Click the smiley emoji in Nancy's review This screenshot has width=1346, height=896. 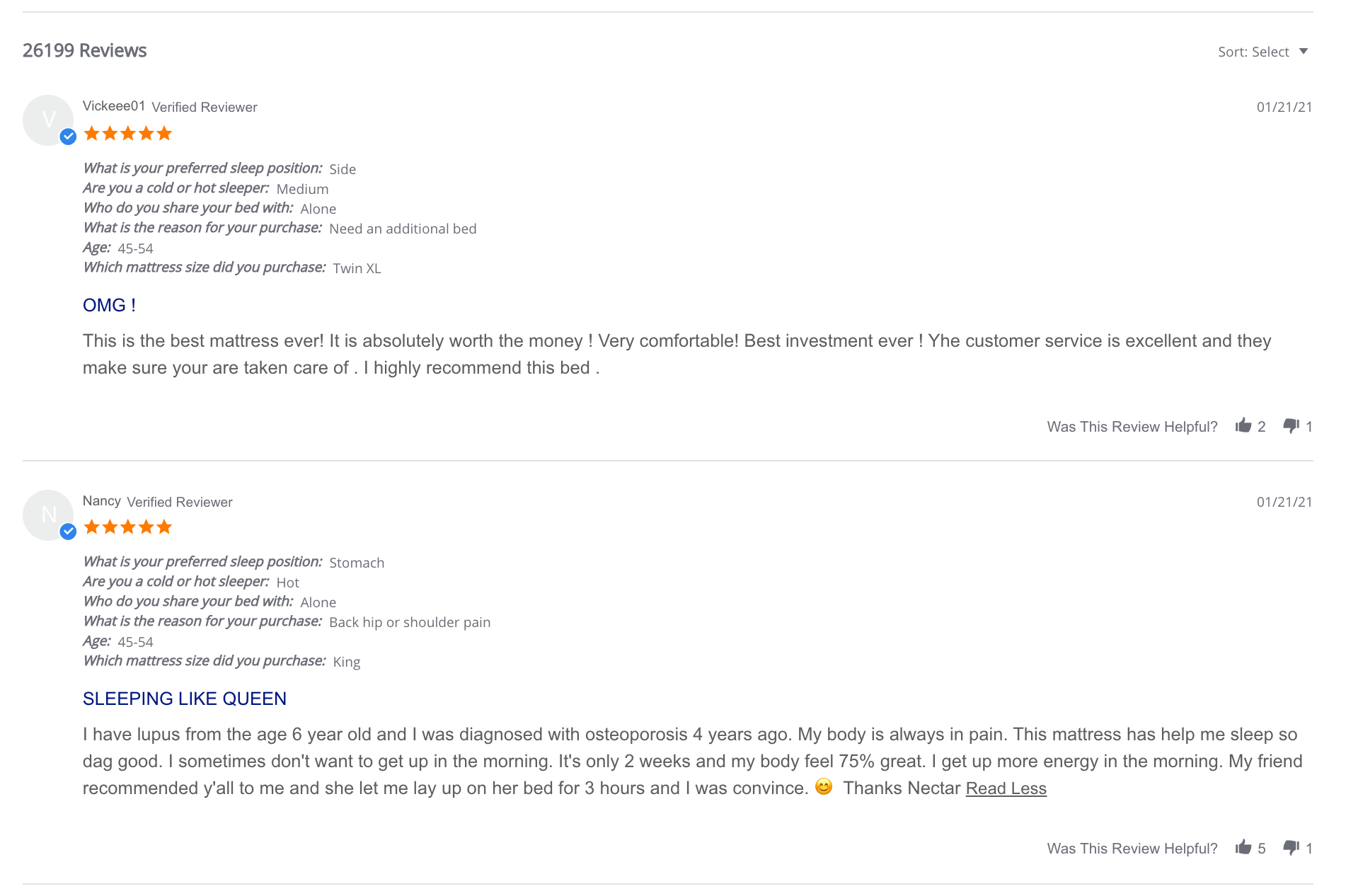(x=824, y=787)
